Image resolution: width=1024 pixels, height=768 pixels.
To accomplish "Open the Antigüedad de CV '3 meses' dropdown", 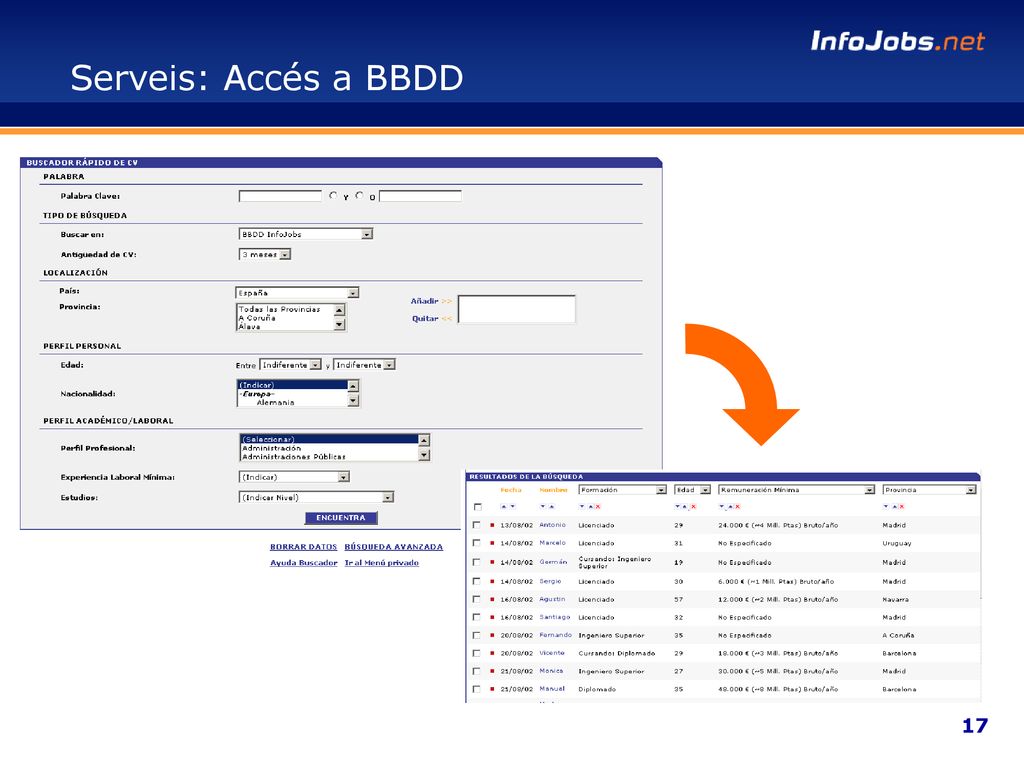I will pyautogui.click(x=264, y=254).
